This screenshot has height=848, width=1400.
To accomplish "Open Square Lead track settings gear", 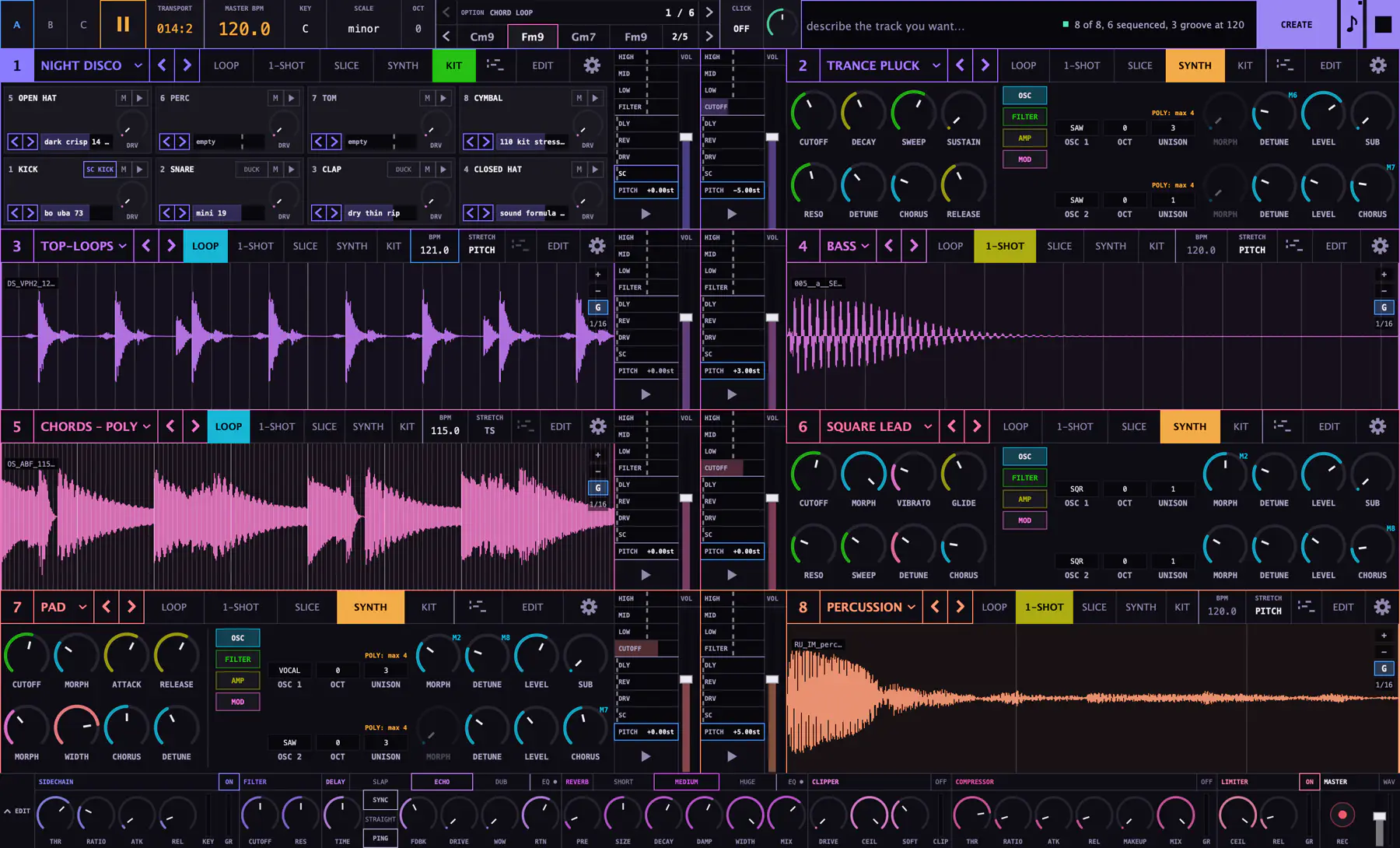I will click(x=1377, y=426).
